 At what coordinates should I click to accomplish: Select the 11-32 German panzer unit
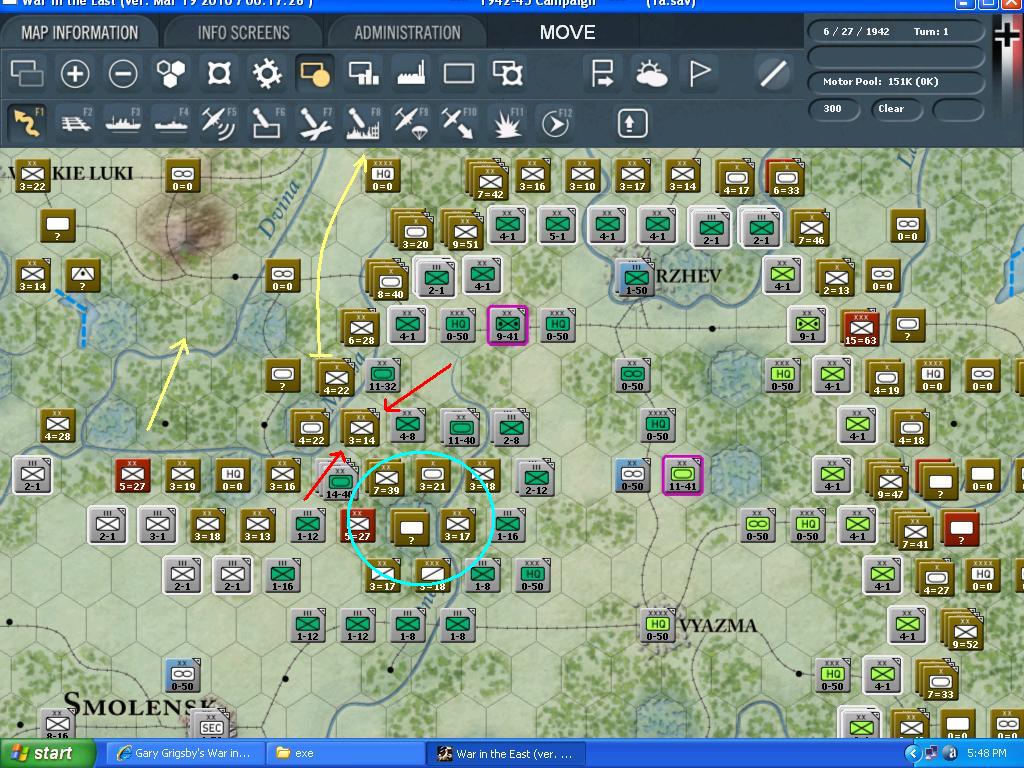[x=383, y=376]
